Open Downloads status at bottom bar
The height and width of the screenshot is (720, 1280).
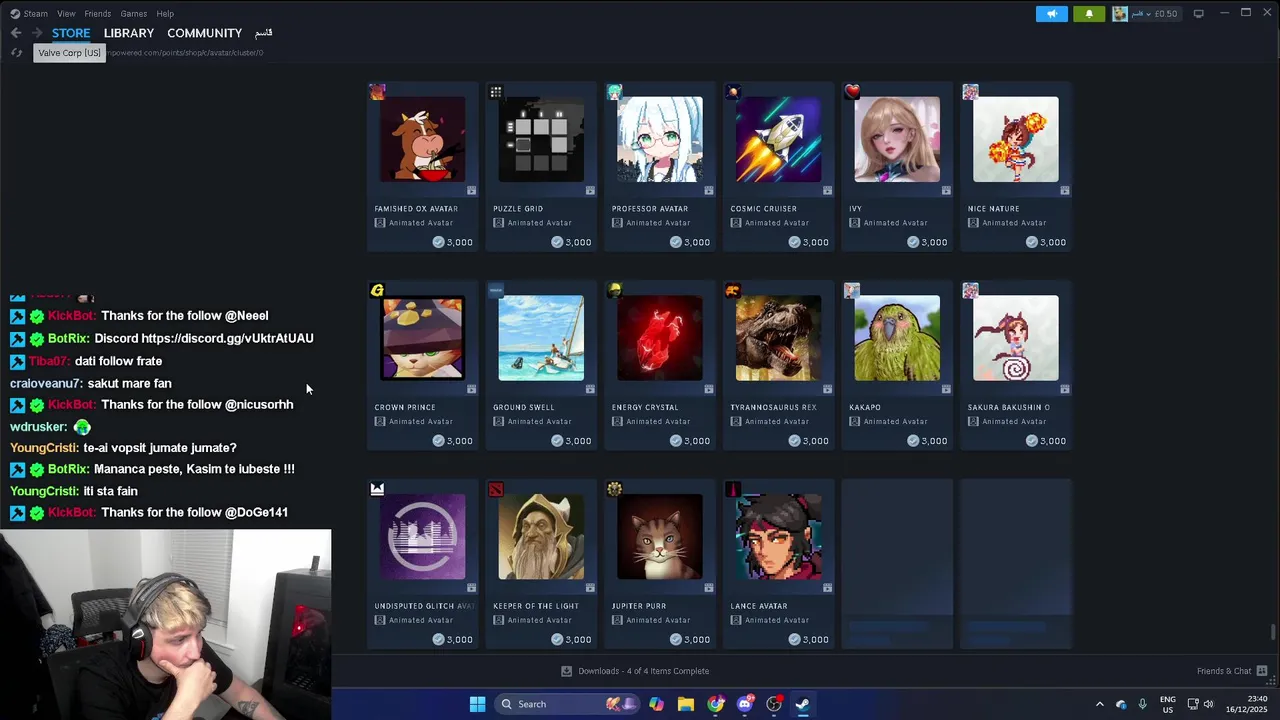coord(635,671)
